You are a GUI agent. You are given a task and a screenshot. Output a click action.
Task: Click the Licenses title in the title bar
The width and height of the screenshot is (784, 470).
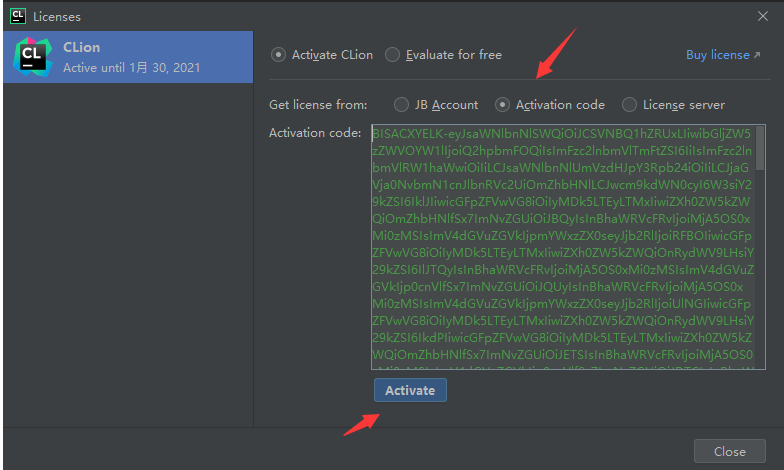pos(57,16)
